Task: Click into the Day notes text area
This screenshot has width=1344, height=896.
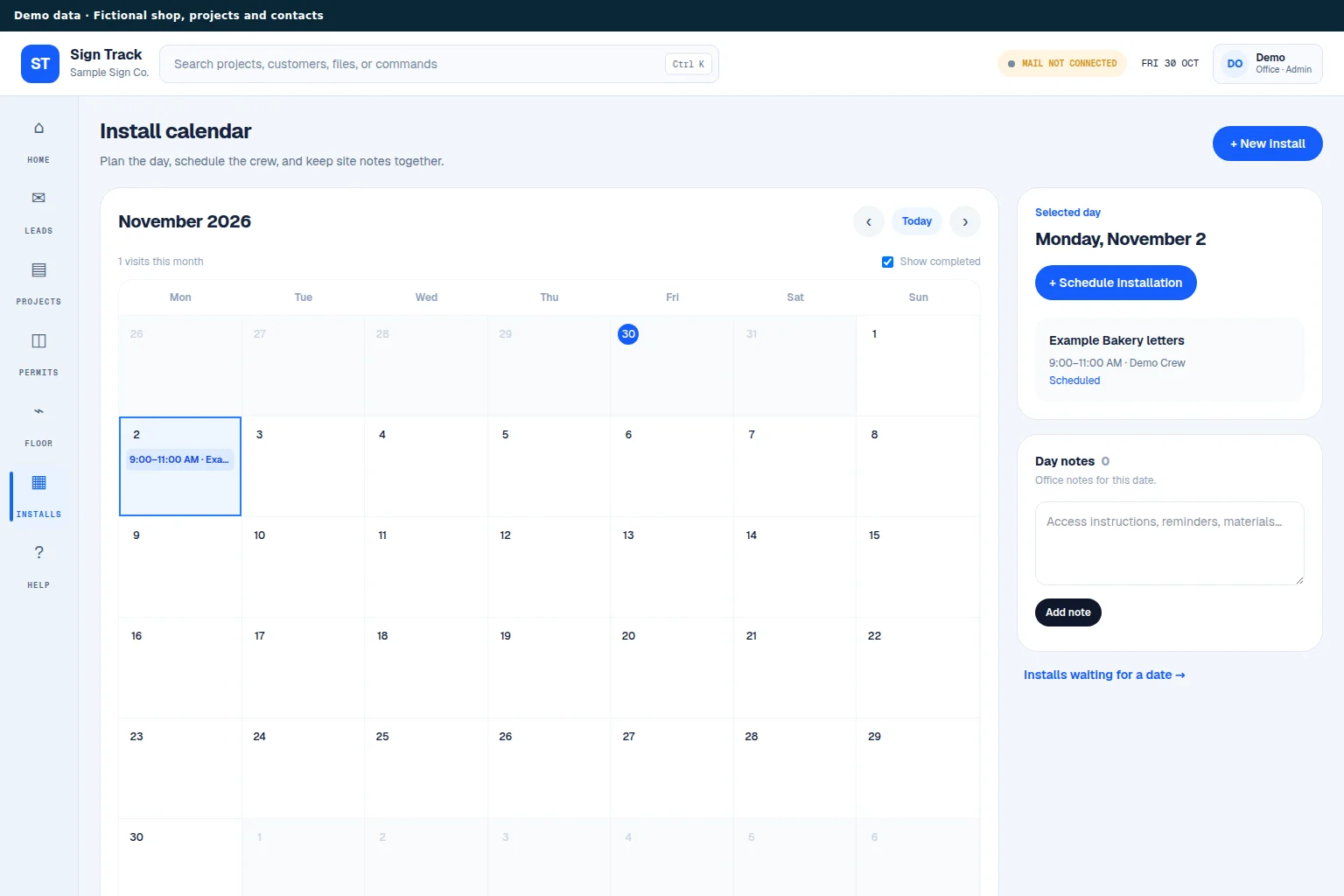Action: pyautogui.click(x=1169, y=543)
